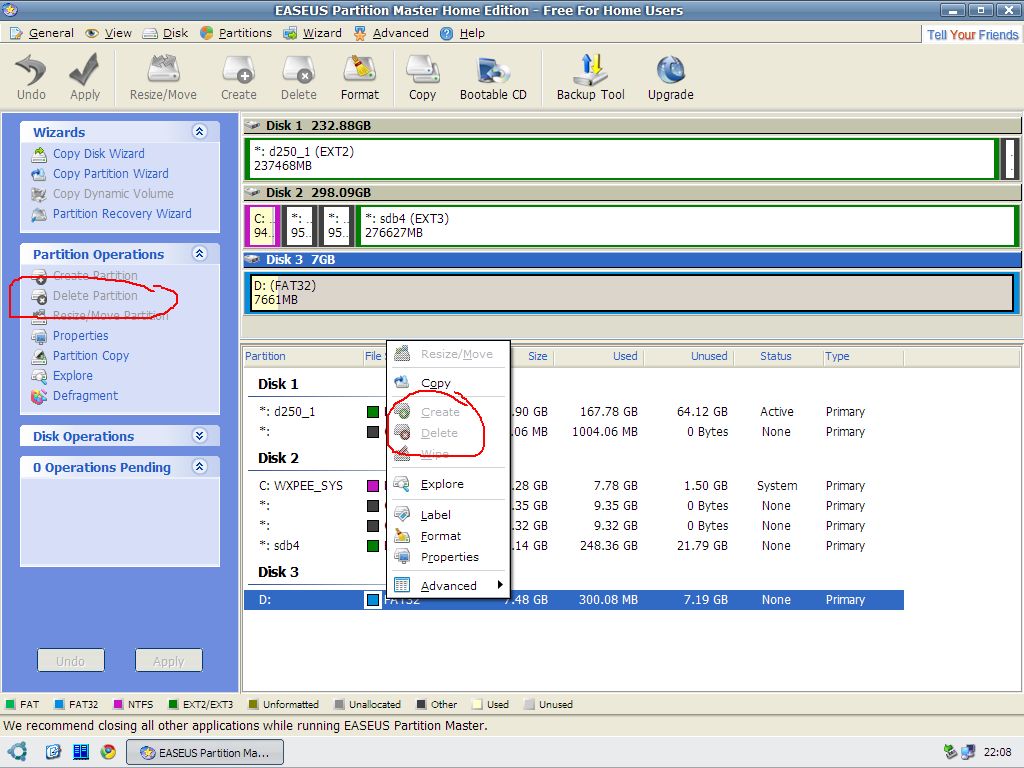Click the blue FAT32 swatch for D:

tap(373, 600)
